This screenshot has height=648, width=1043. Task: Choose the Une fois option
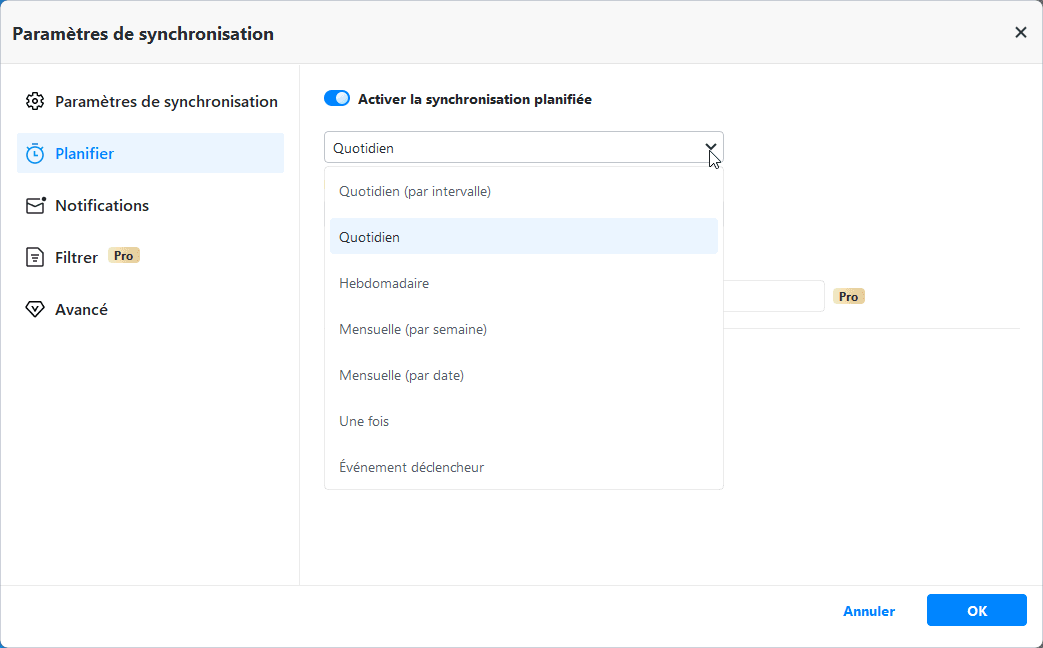(x=364, y=421)
